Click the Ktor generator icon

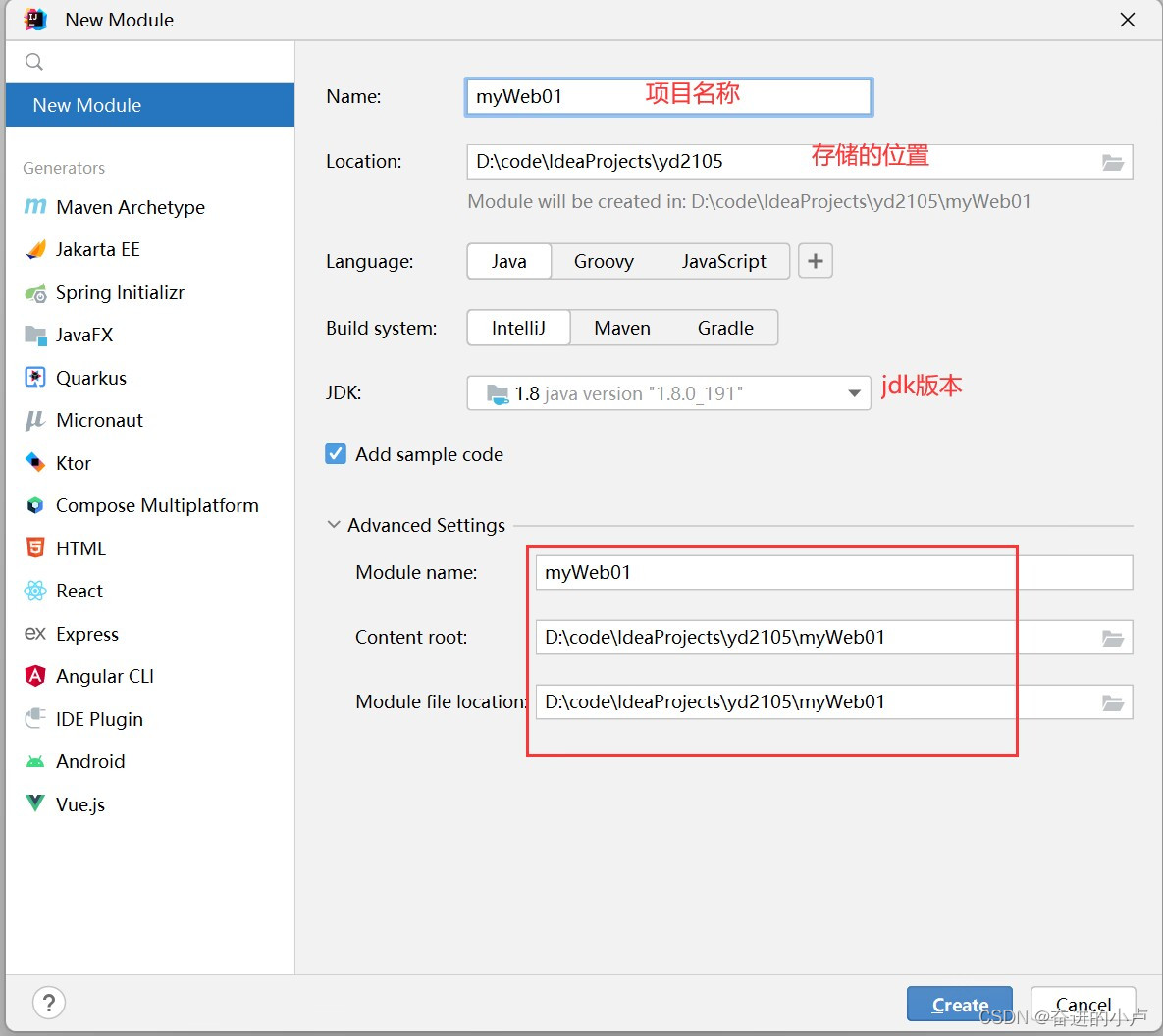pyautogui.click(x=35, y=463)
